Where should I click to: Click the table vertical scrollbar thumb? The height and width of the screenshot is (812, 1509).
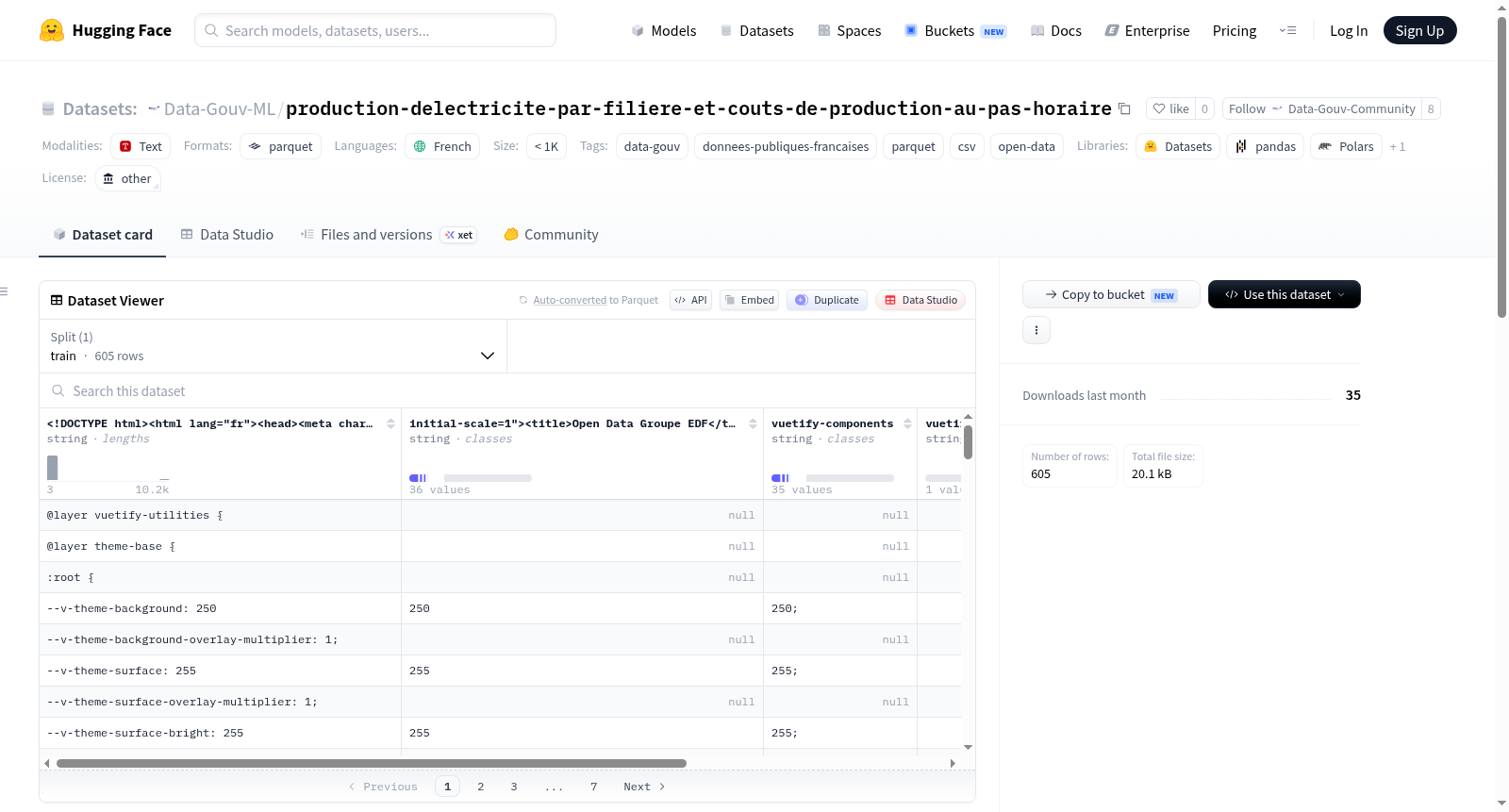(968, 442)
